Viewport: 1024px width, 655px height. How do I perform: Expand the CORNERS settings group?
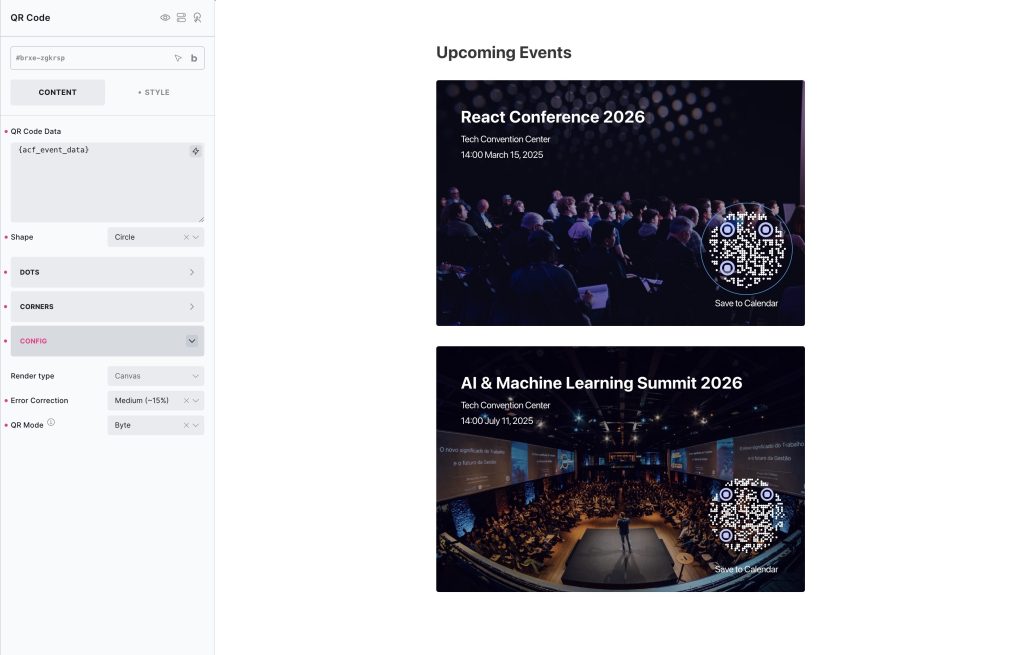click(107, 306)
